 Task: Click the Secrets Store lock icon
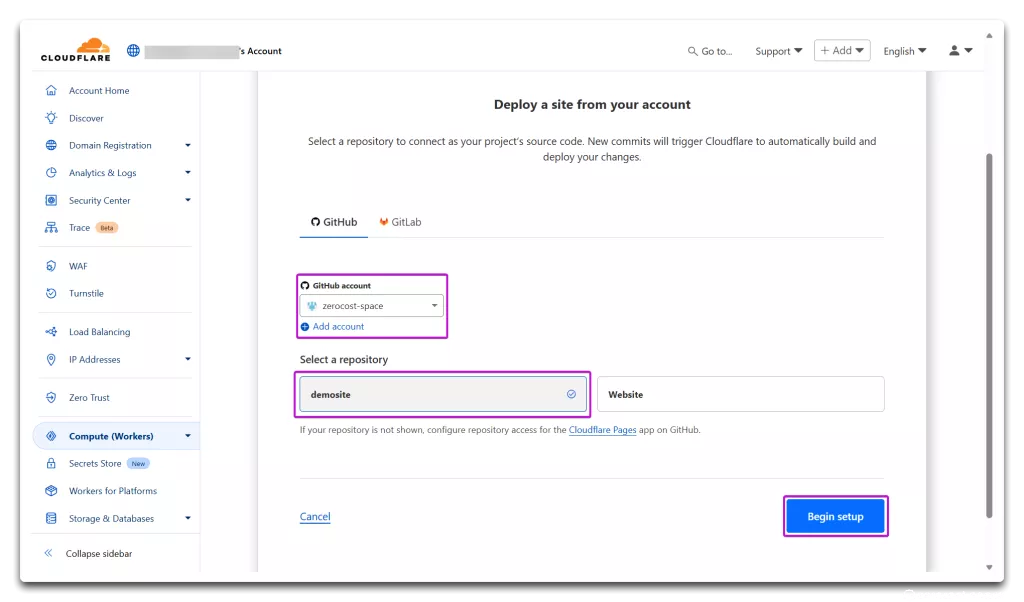[x=51, y=463]
